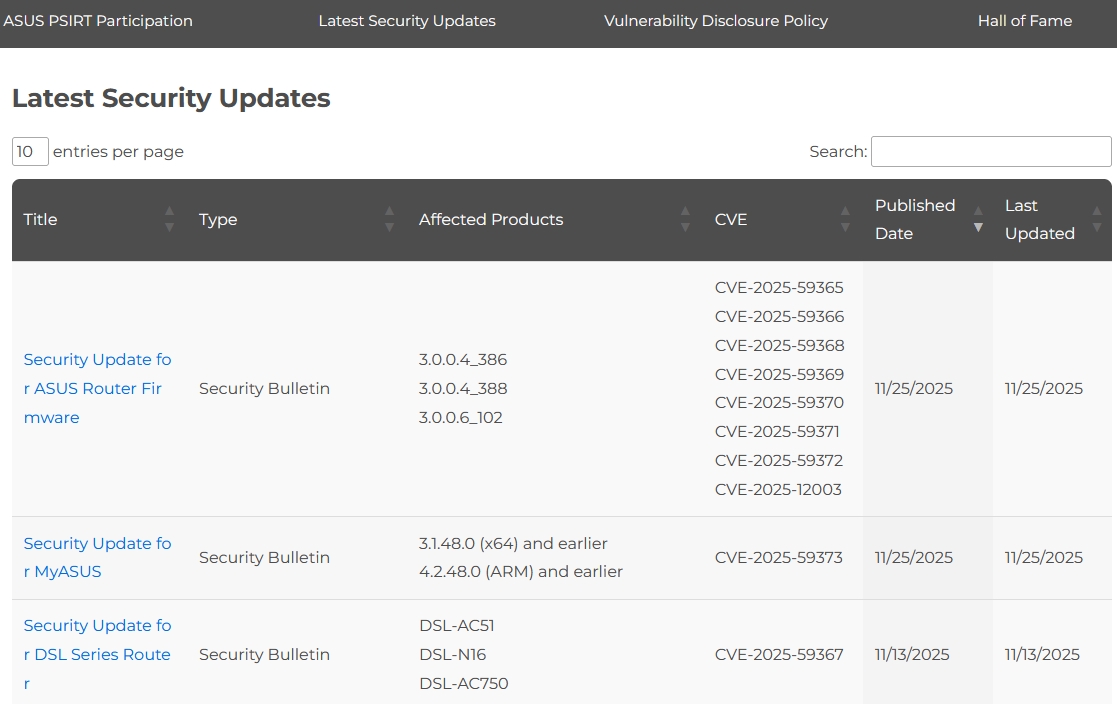Toggle Published Date sort order arrows
Viewport: 1117px width, 704px height.
[x=978, y=220]
